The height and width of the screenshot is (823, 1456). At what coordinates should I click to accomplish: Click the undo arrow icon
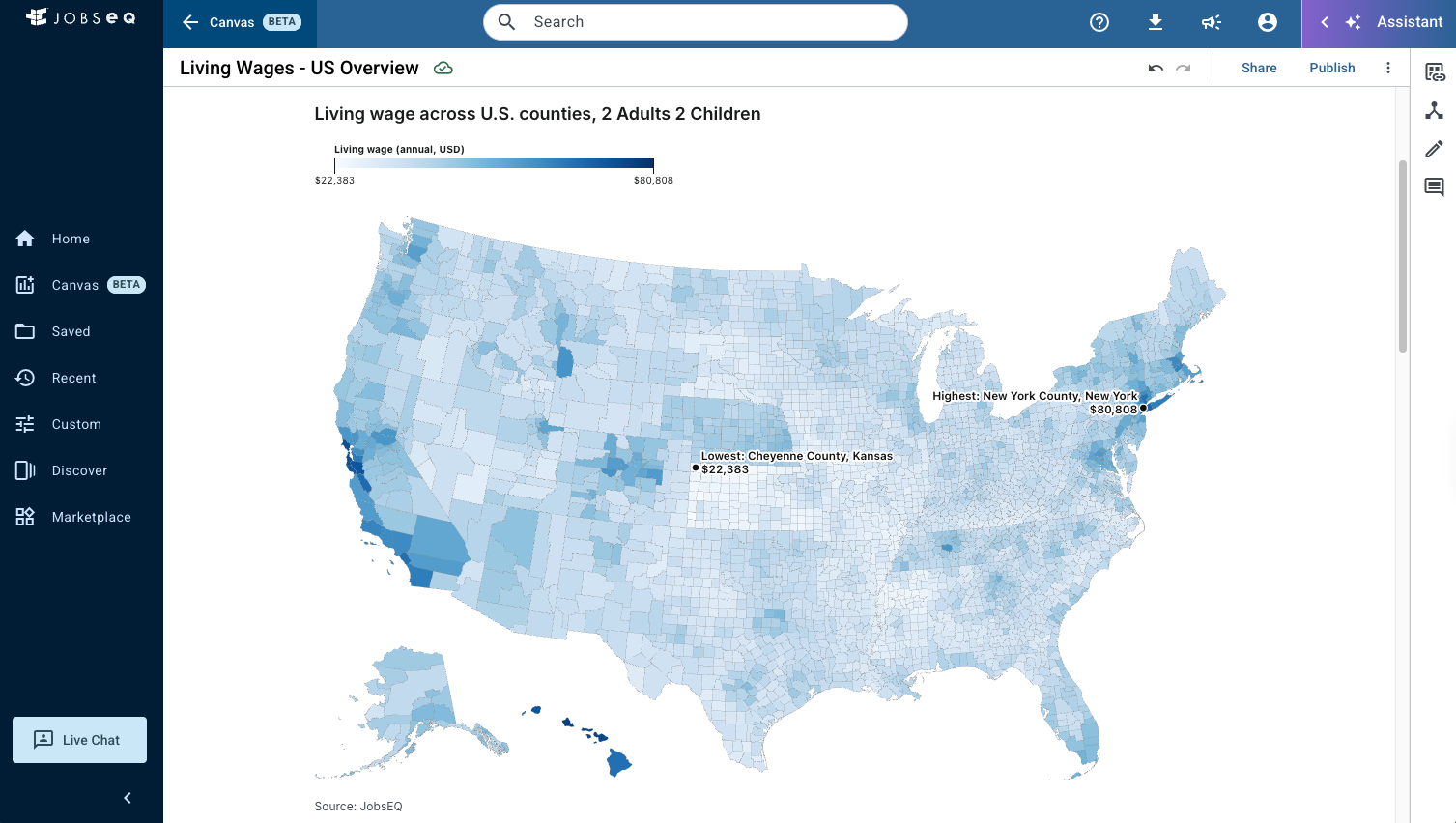[x=1156, y=68]
